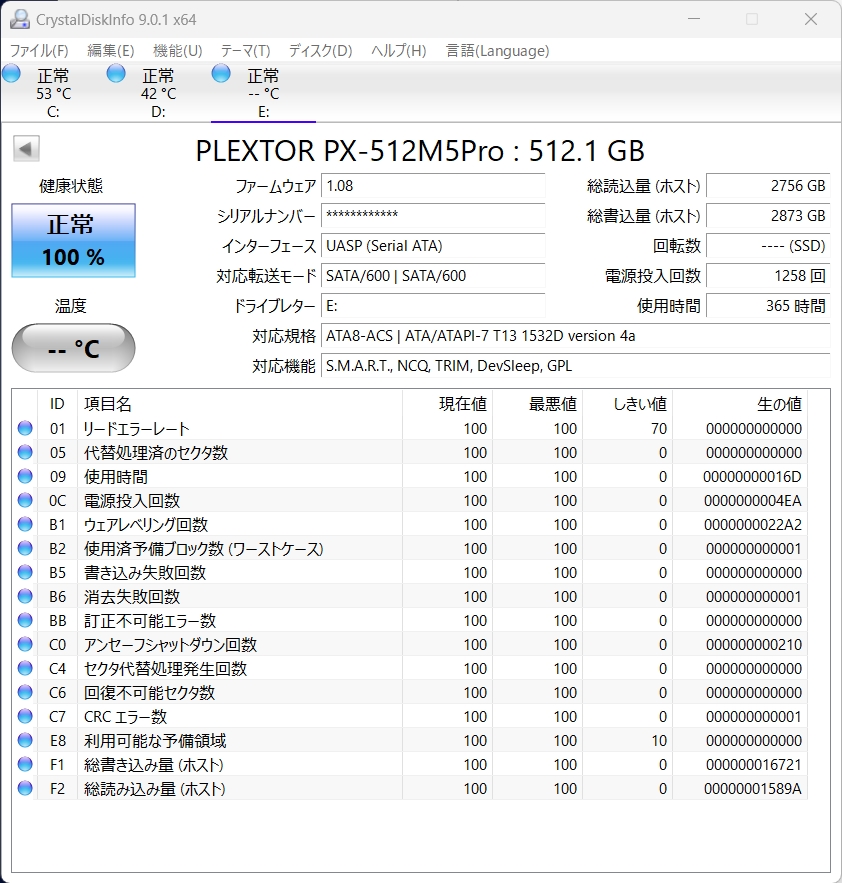The width and height of the screenshot is (842, 883).
Task: Open the 編集(E) menu
Action: point(111,51)
